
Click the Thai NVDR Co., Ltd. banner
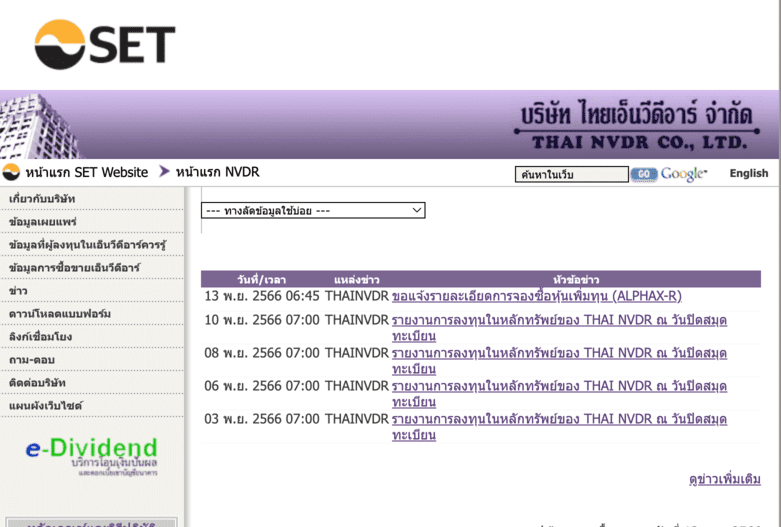[633, 127]
